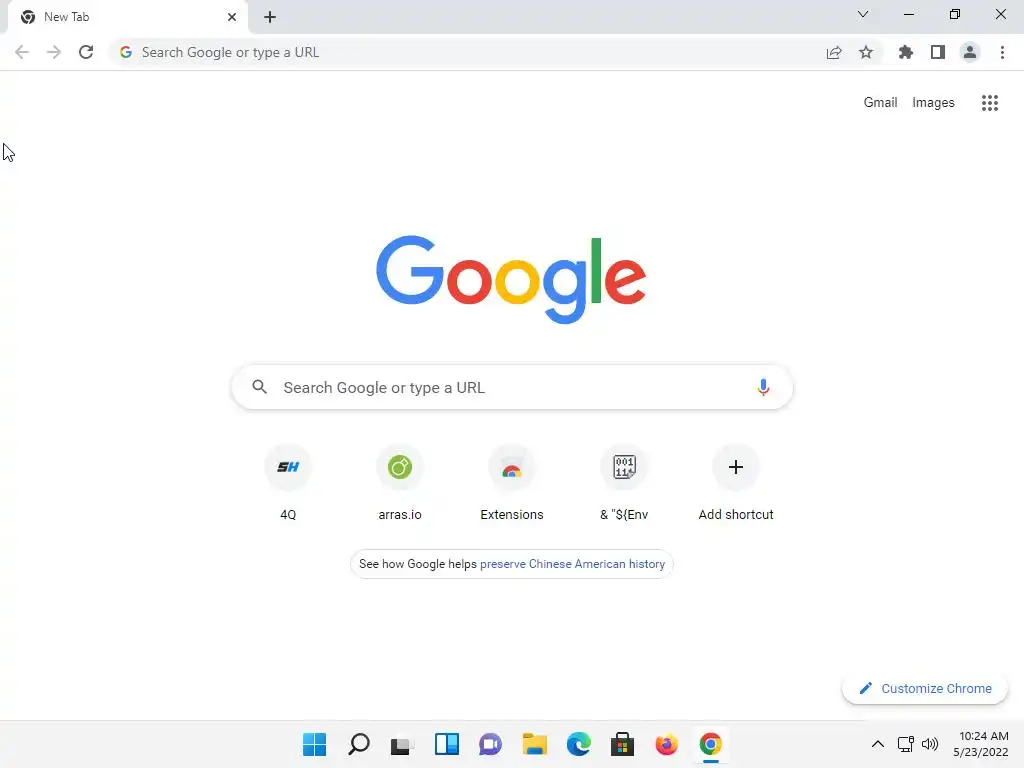Reload the current page

(x=86, y=52)
